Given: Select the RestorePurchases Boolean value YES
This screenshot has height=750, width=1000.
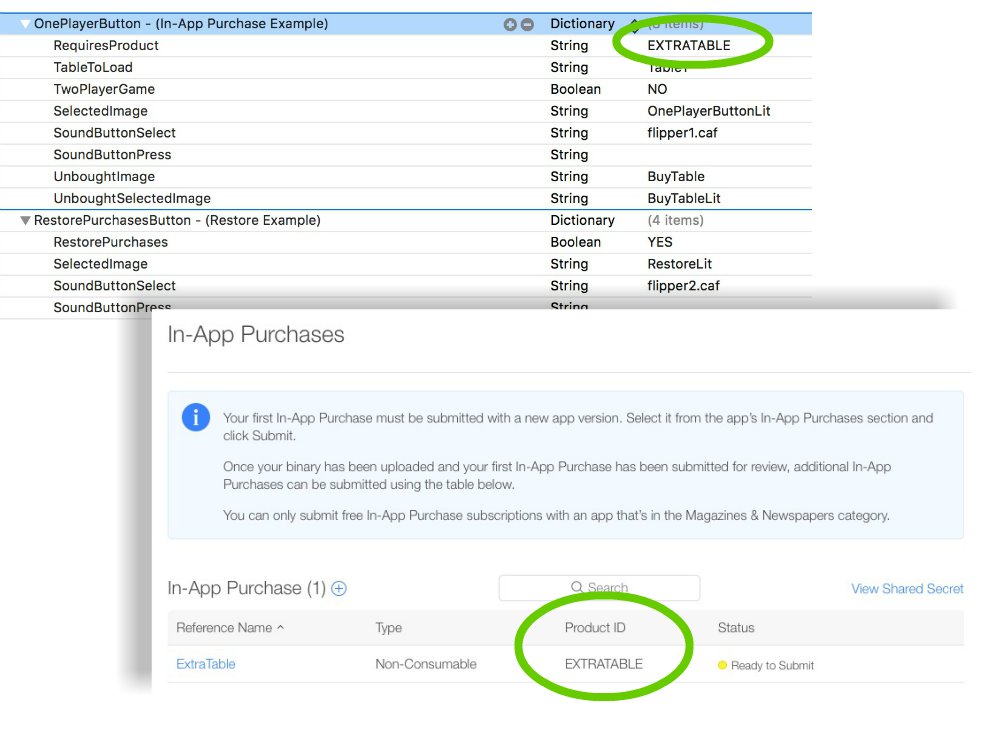Looking at the screenshot, I should pos(660,242).
